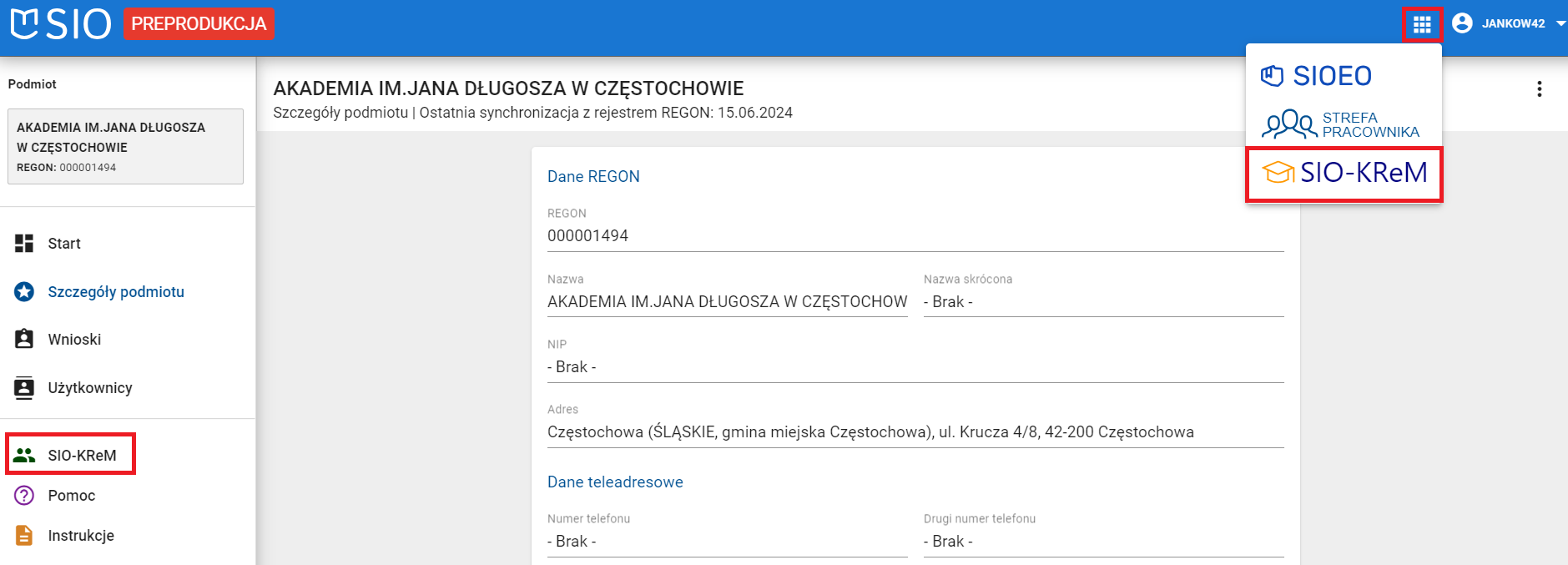The image size is (1568, 565).
Task: Click the SIO logo in header
Action: click(61, 24)
